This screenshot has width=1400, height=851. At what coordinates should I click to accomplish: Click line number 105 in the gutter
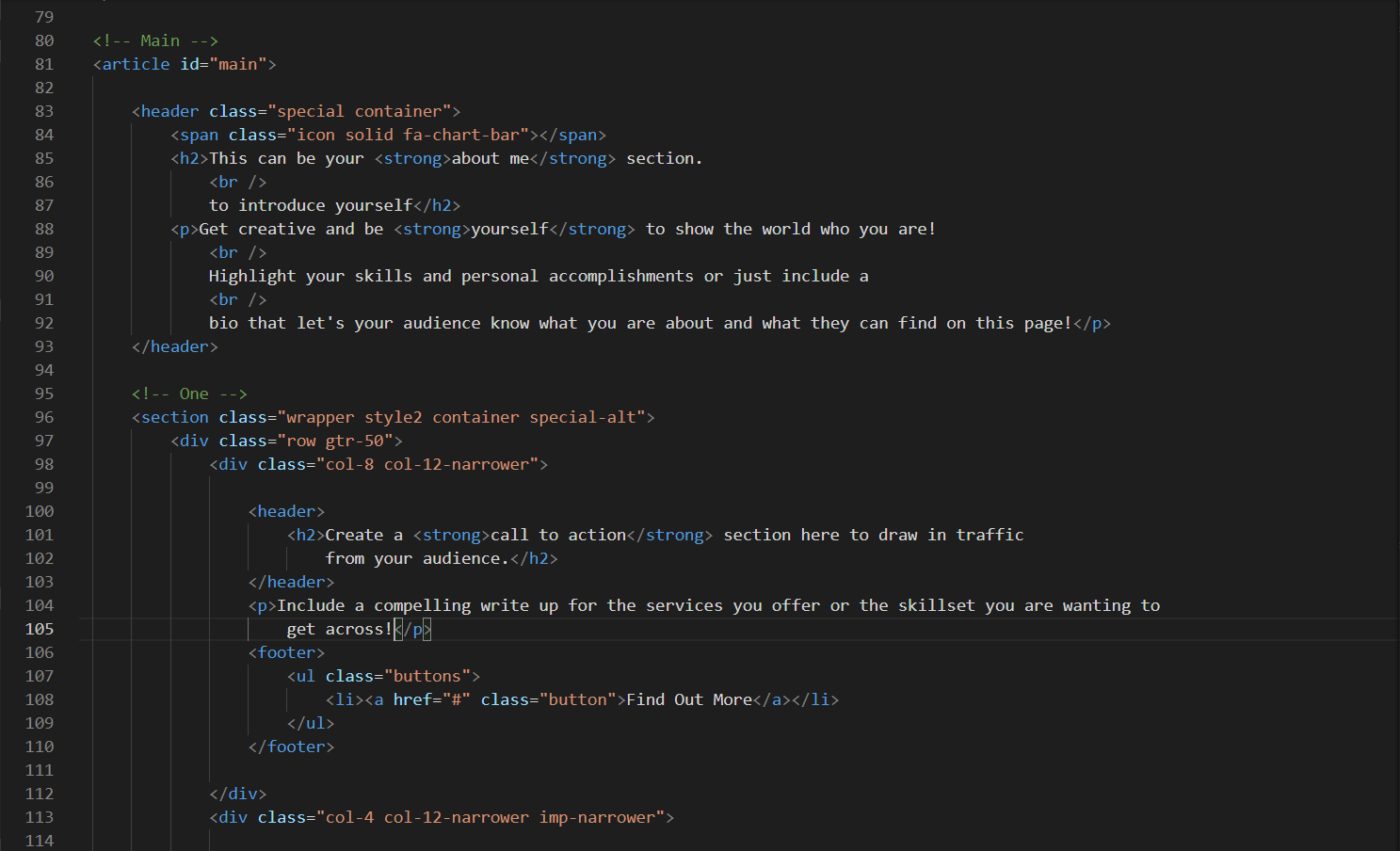click(40, 629)
